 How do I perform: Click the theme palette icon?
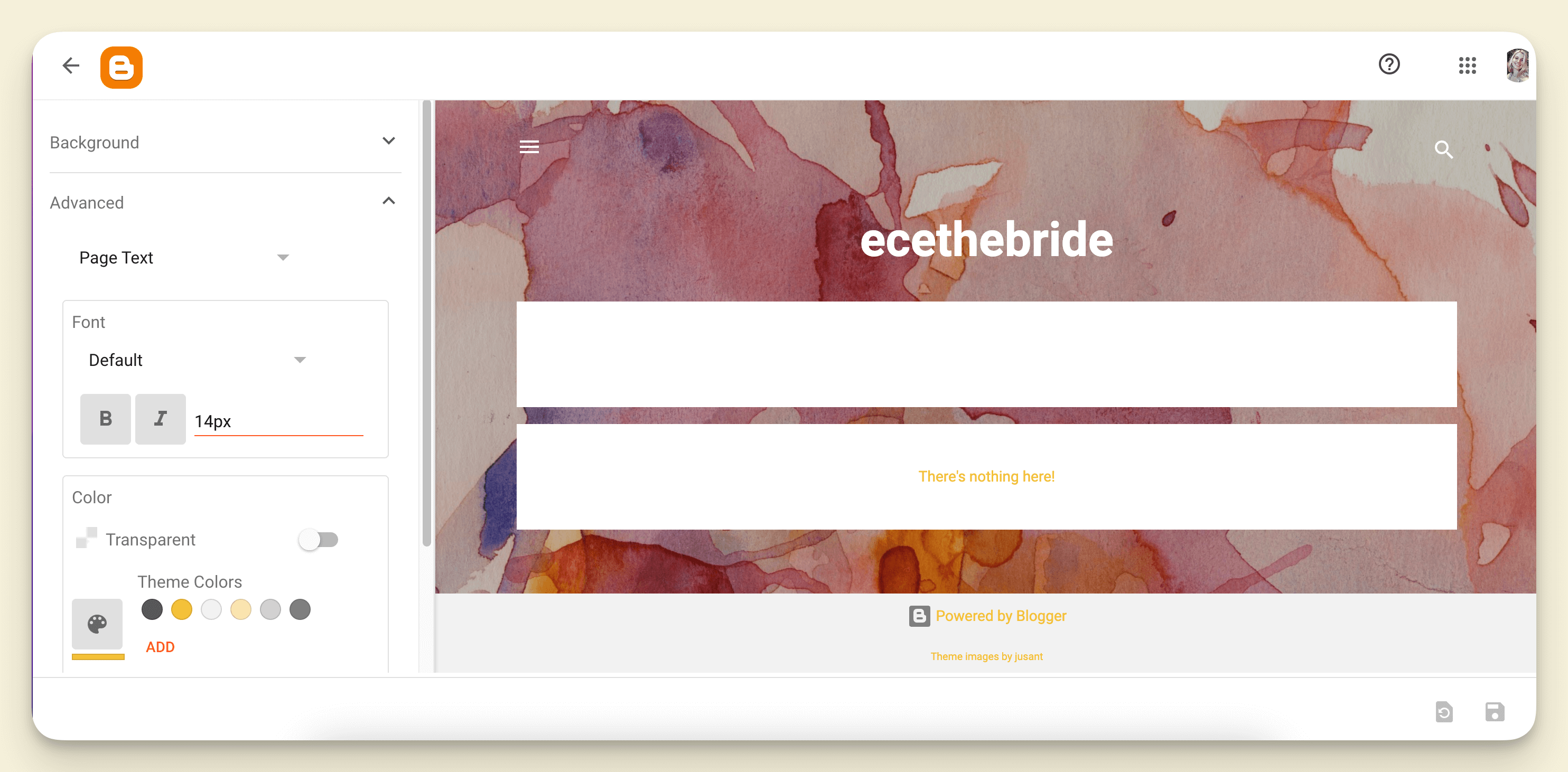pyautogui.click(x=97, y=625)
